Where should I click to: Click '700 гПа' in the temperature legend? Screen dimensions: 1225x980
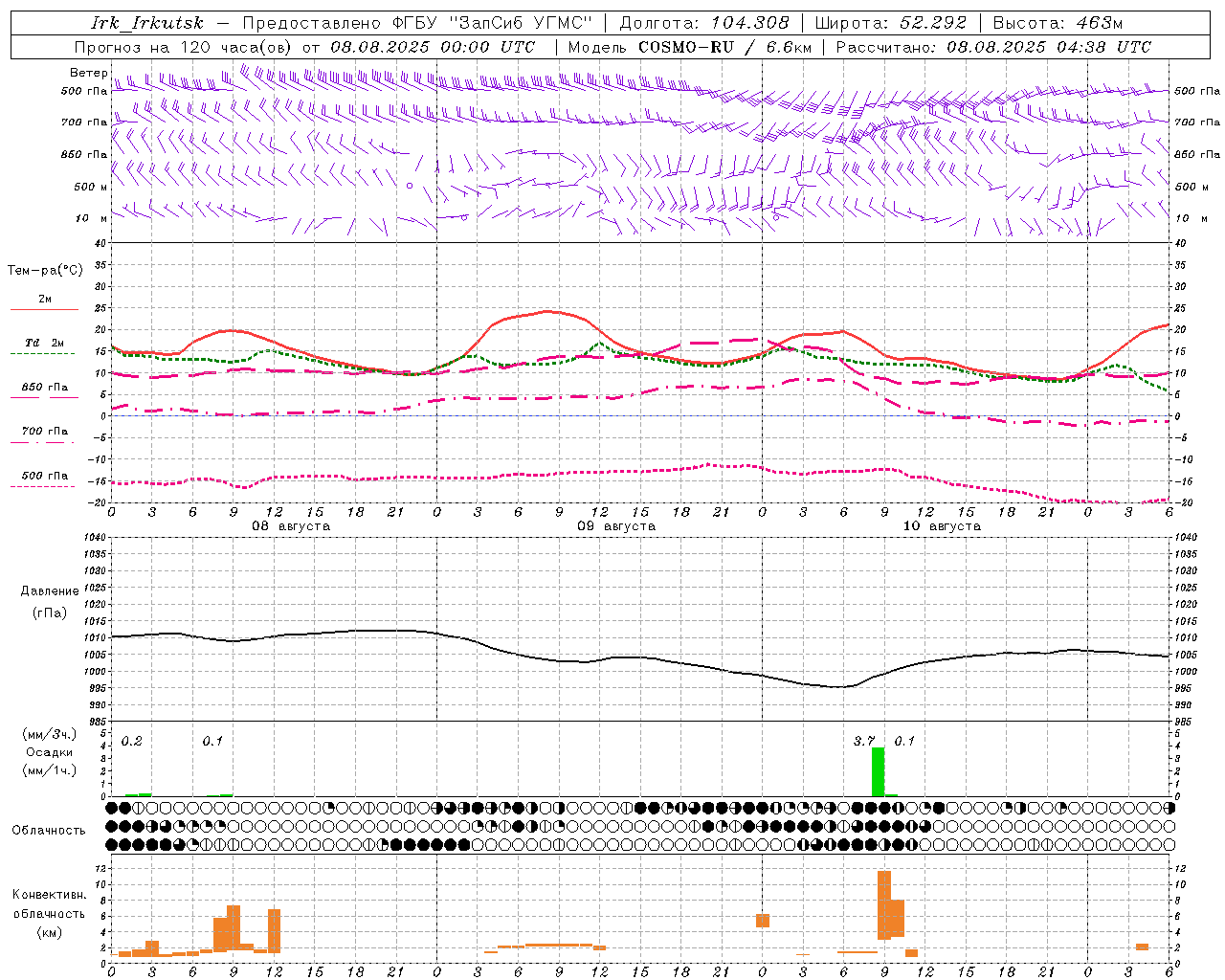(x=45, y=432)
